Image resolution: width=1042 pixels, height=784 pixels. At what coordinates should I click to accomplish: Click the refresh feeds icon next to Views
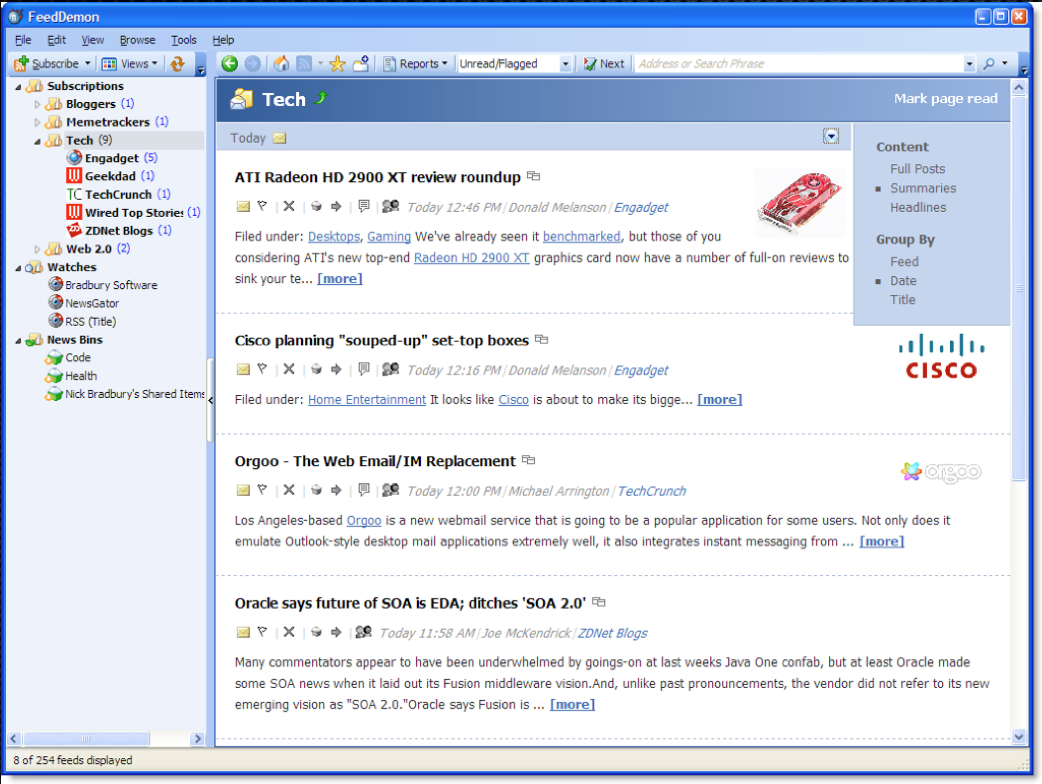177,64
